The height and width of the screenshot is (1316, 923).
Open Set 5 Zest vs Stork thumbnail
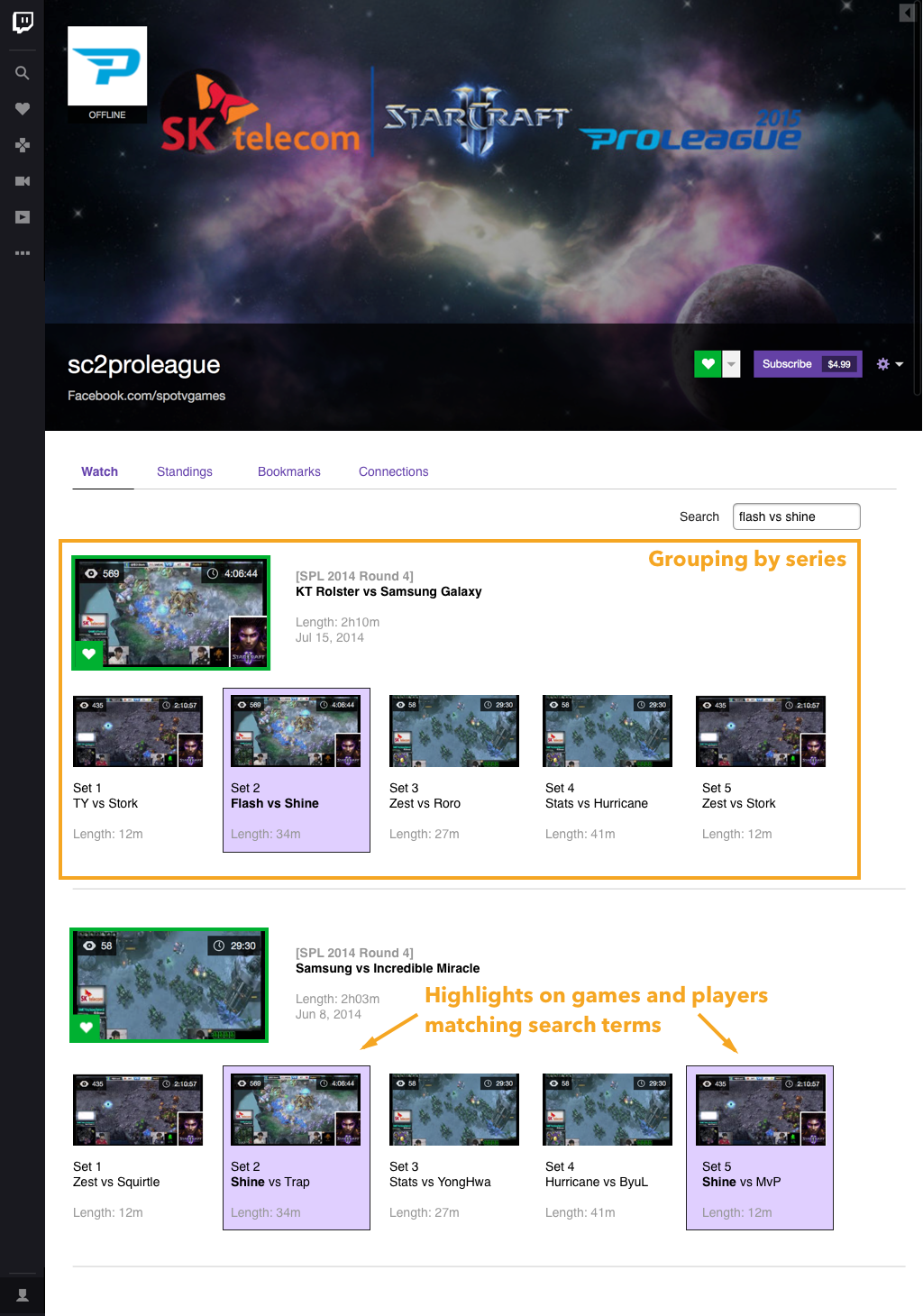click(x=761, y=731)
